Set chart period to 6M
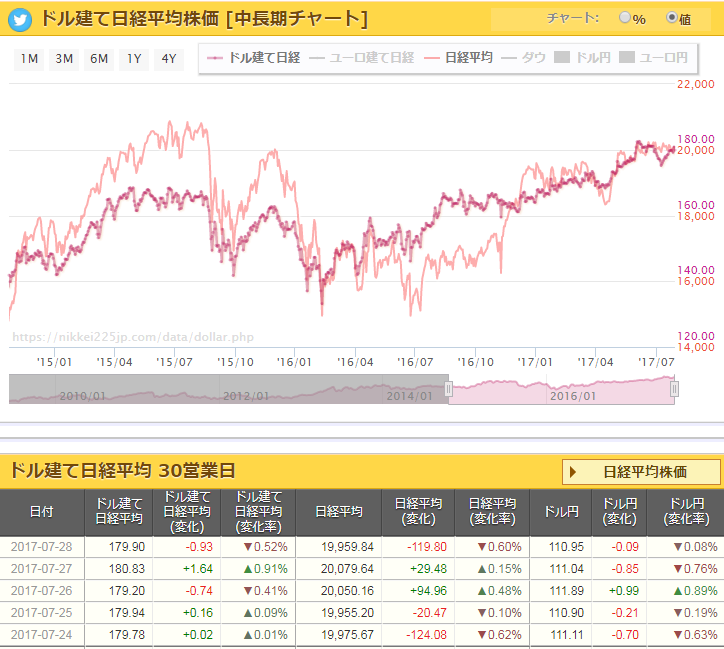The image size is (724, 649). [99, 59]
